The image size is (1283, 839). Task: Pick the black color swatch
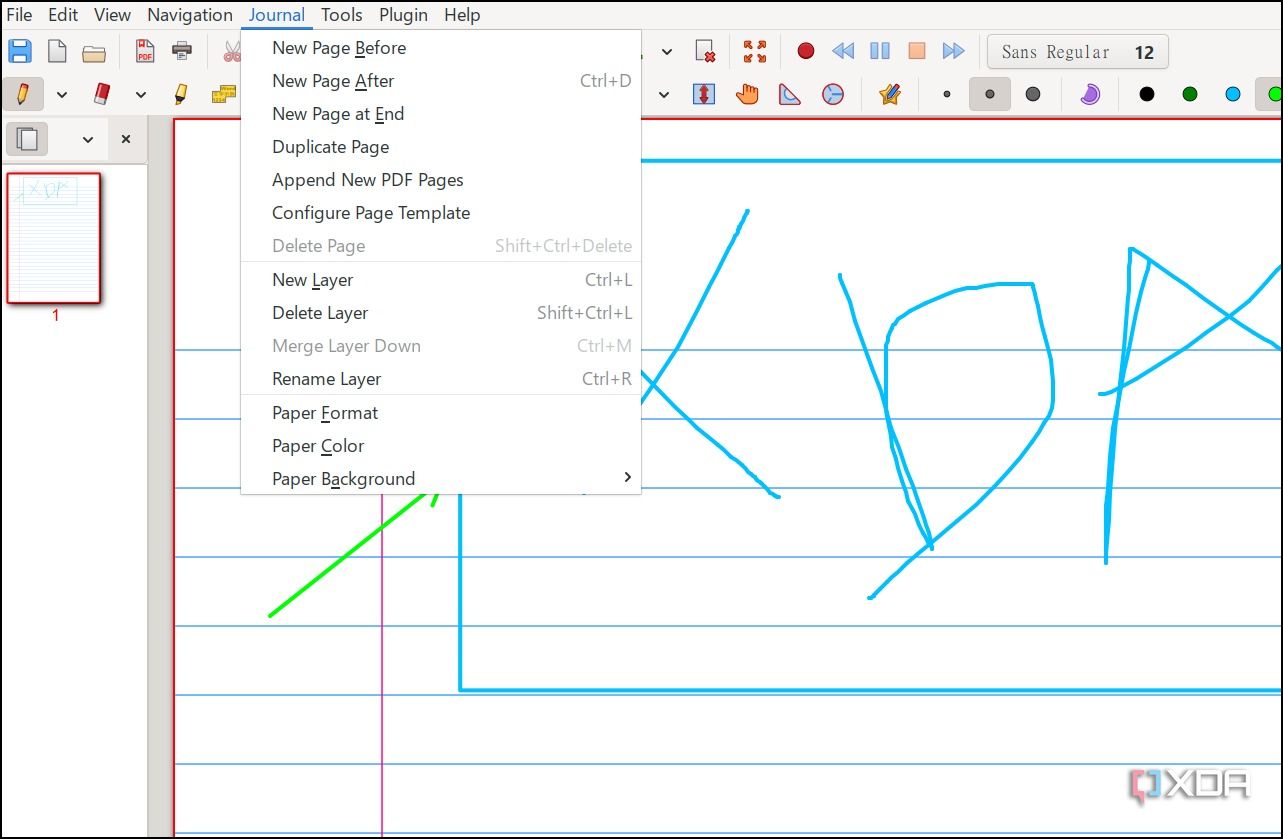[1147, 94]
